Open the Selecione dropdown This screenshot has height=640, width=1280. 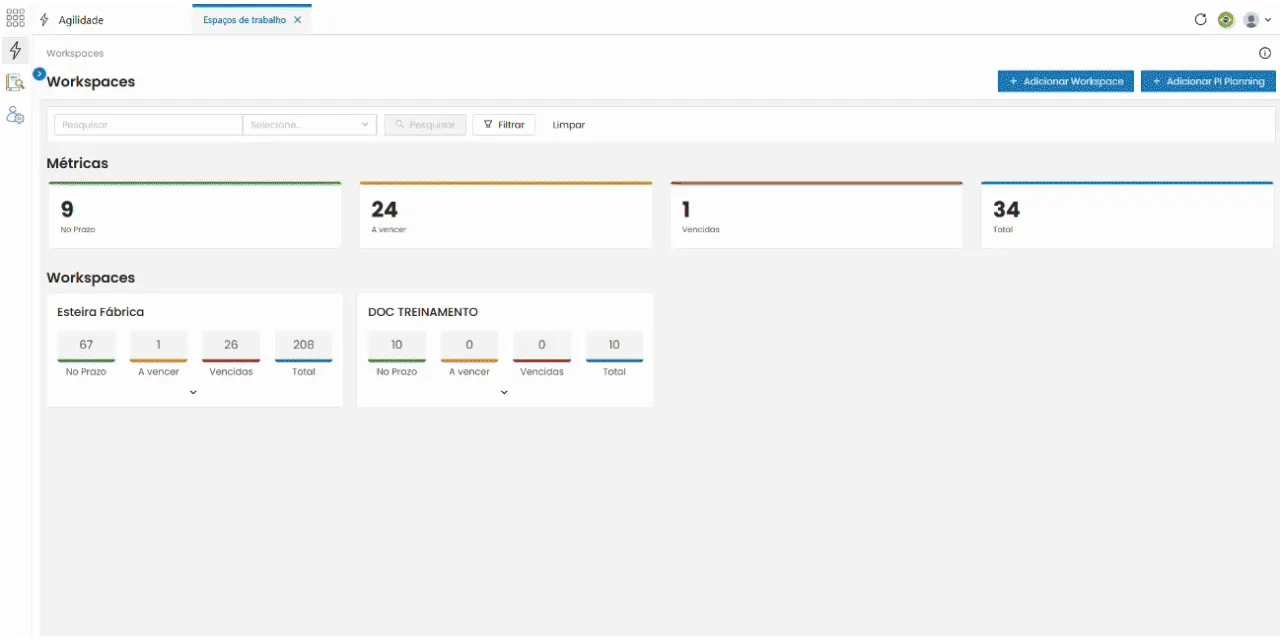pos(310,125)
